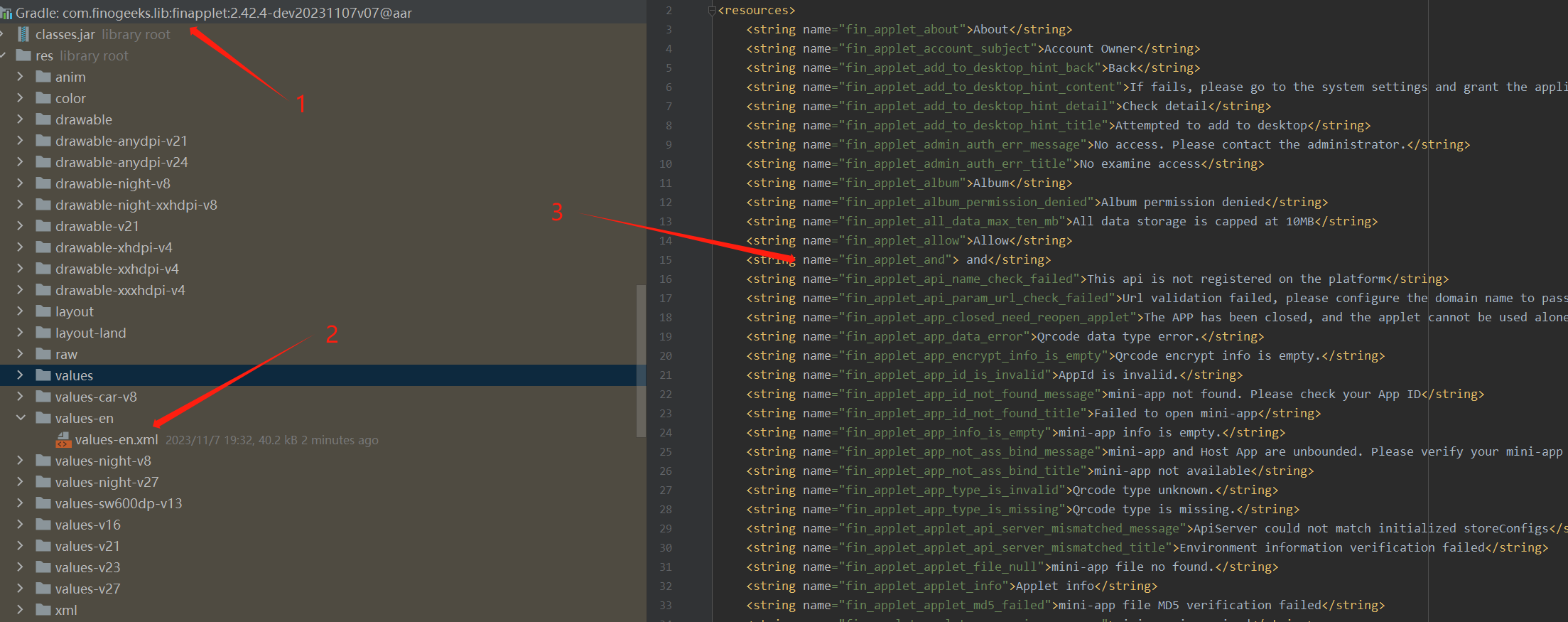Click the values-en.xml file icon
Viewport: 1568px width, 622px height.
[x=63, y=440]
